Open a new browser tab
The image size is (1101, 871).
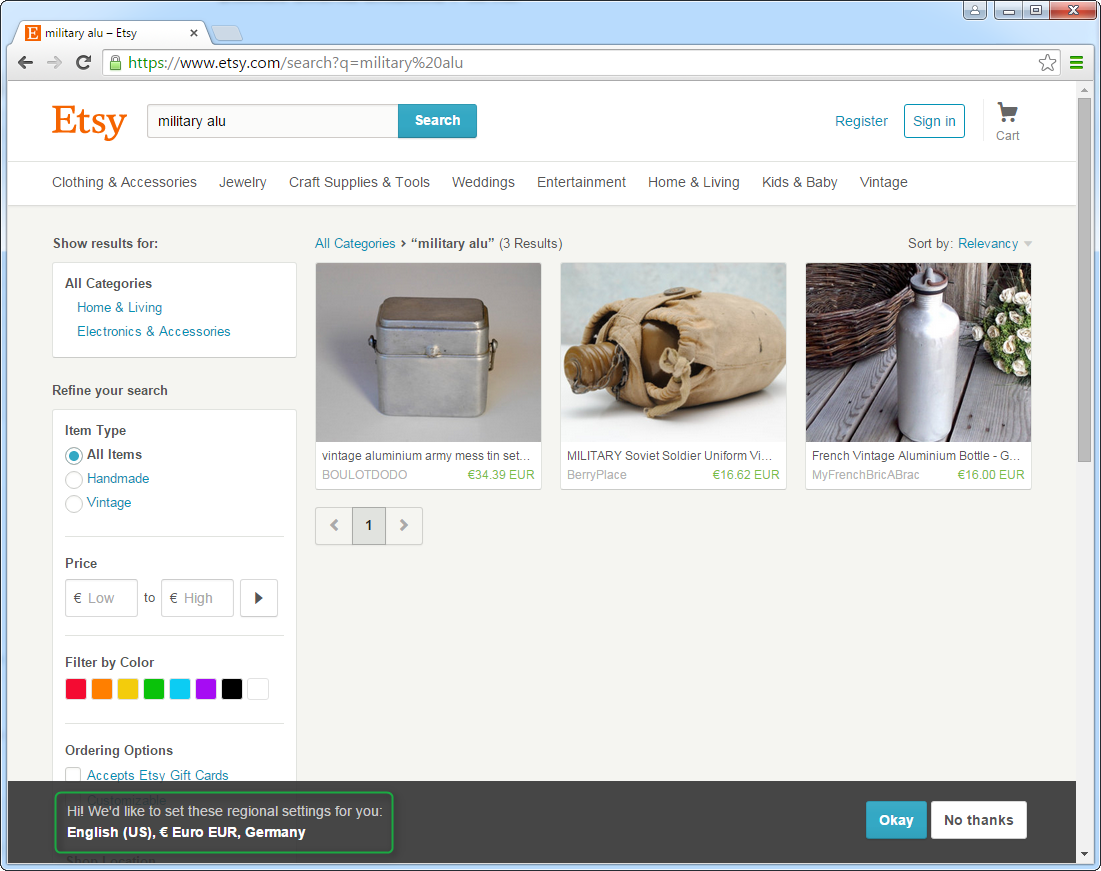[x=227, y=32]
